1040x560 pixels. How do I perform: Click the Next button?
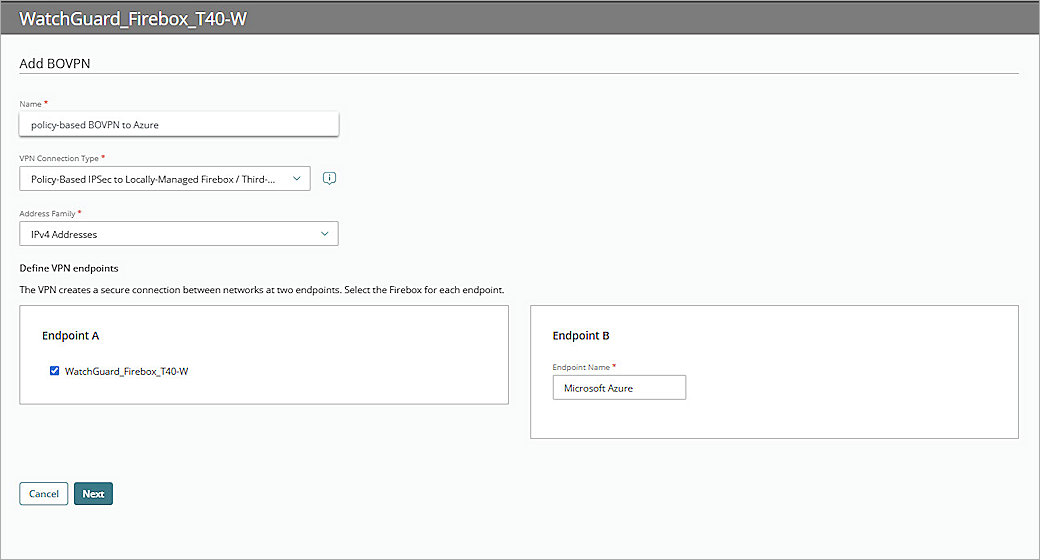94,494
